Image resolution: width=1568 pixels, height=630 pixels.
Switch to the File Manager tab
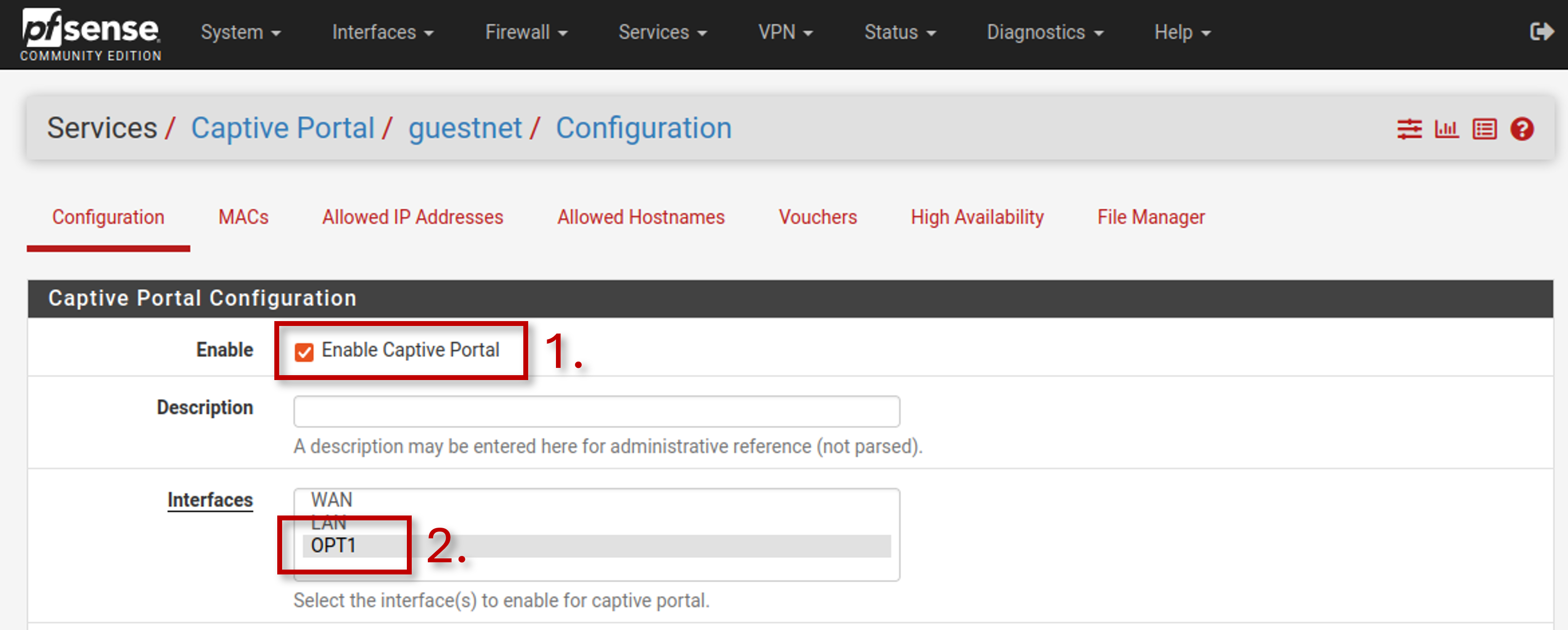click(x=1151, y=217)
